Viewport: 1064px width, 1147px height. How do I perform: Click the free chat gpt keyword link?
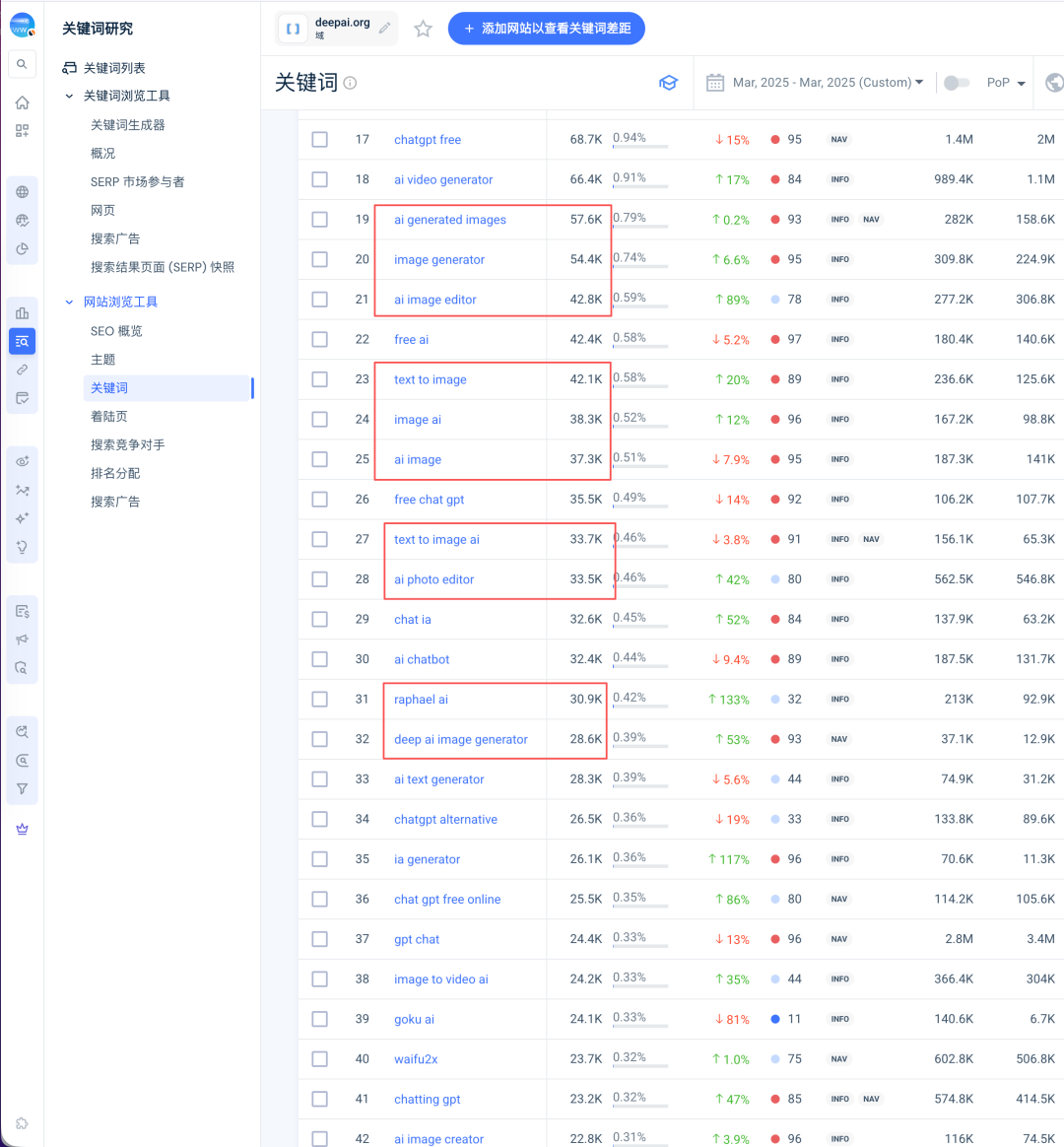(429, 500)
